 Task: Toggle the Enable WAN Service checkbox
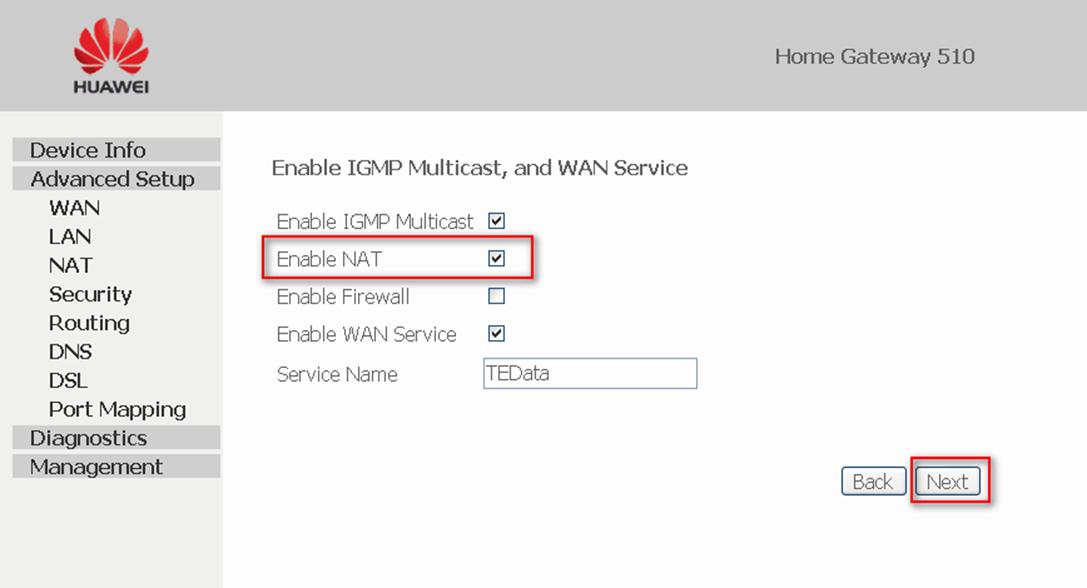click(x=496, y=334)
